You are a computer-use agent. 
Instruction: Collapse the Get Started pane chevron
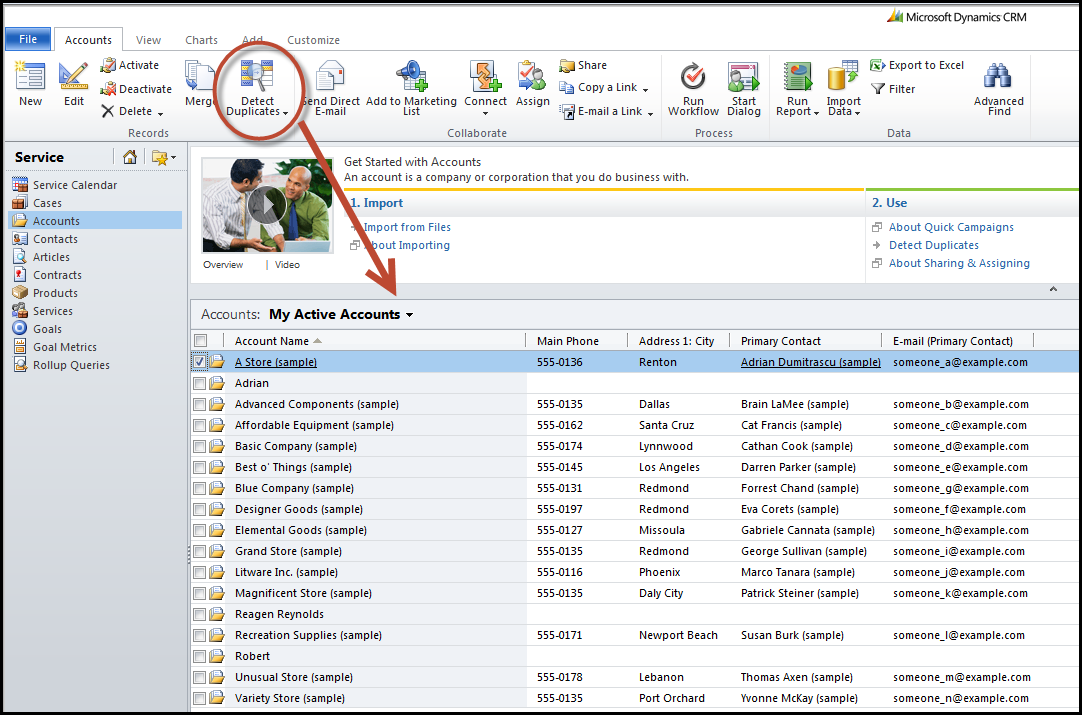(1053, 289)
